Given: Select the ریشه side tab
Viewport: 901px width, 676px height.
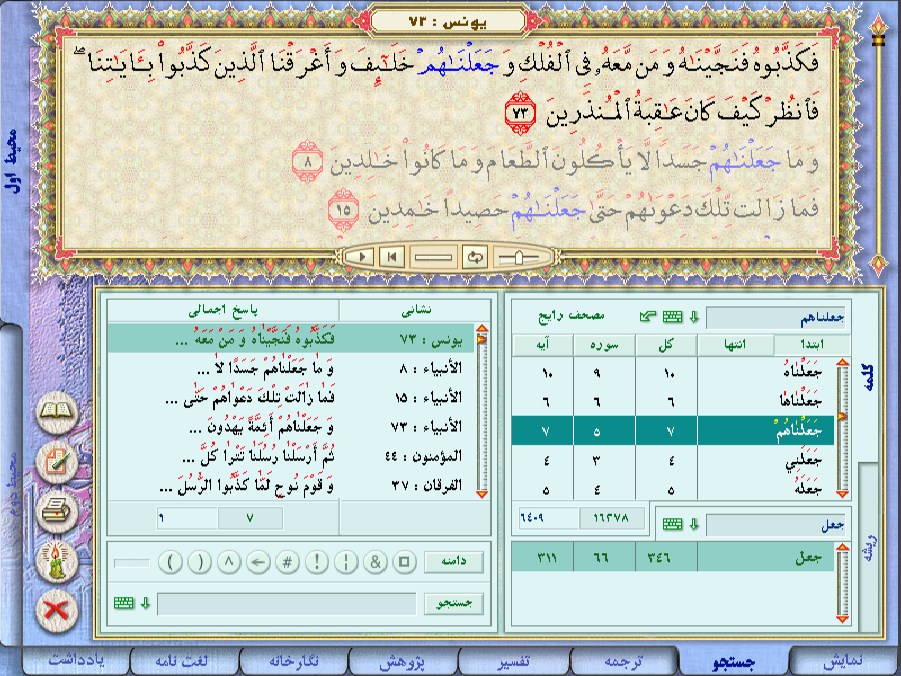Looking at the screenshot, I should pyautogui.click(x=870, y=547).
